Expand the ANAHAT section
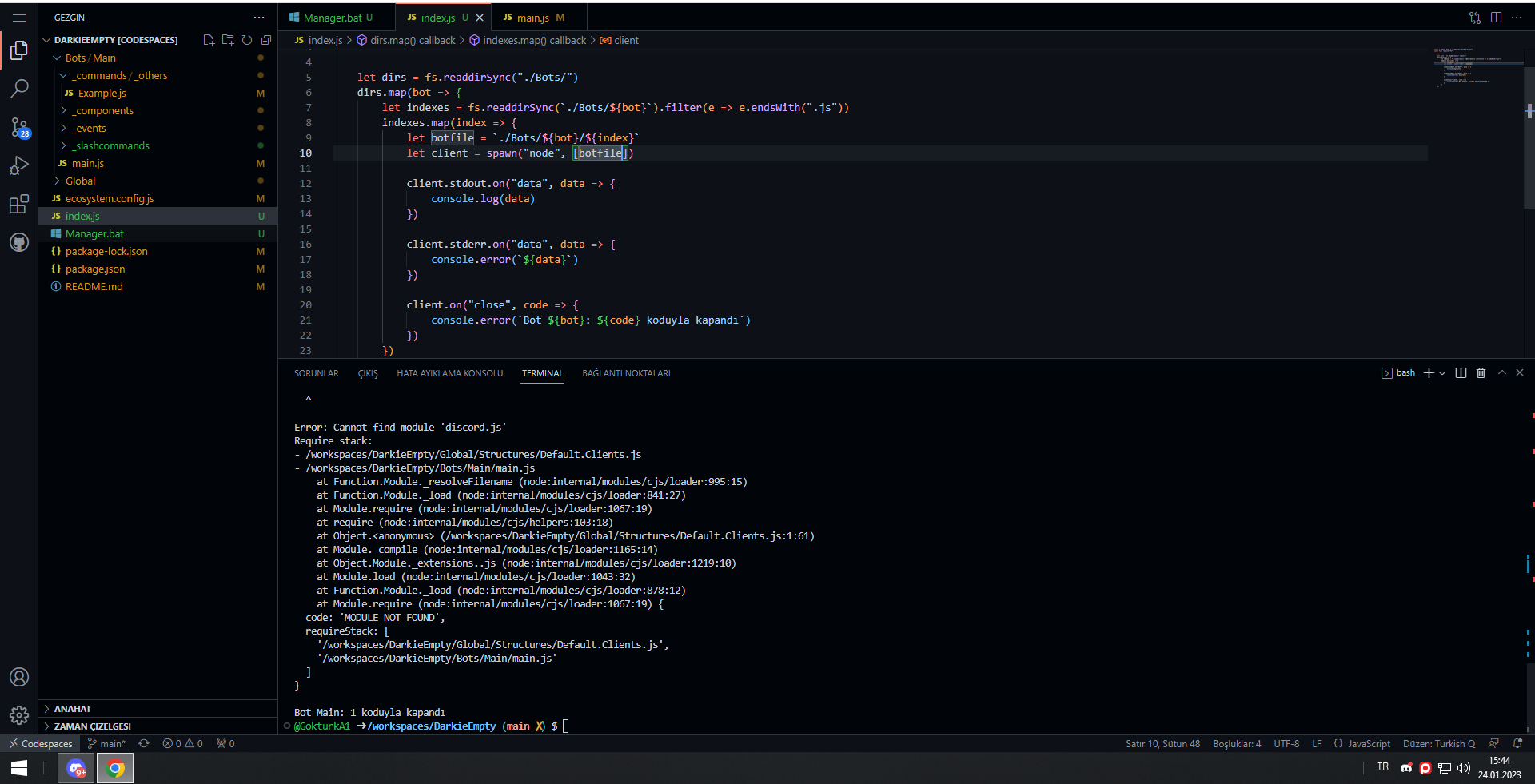 pos(73,709)
